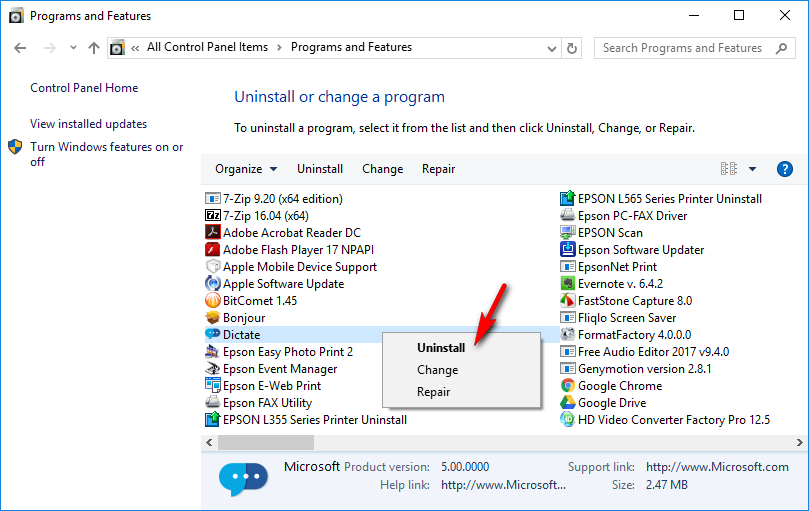The width and height of the screenshot is (809, 511).
Task: Open Turn Windows features on or off
Action: click(x=106, y=154)
